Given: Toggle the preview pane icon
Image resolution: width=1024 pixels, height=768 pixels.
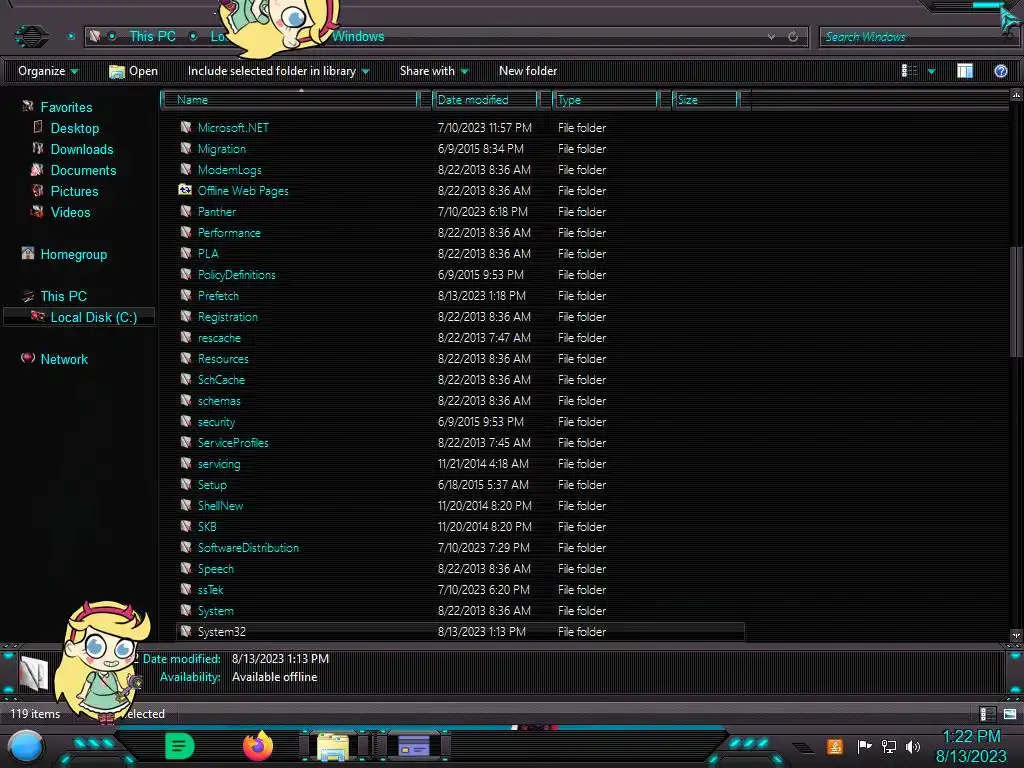Looking at the screenshot, I should [x=965, y=71].
